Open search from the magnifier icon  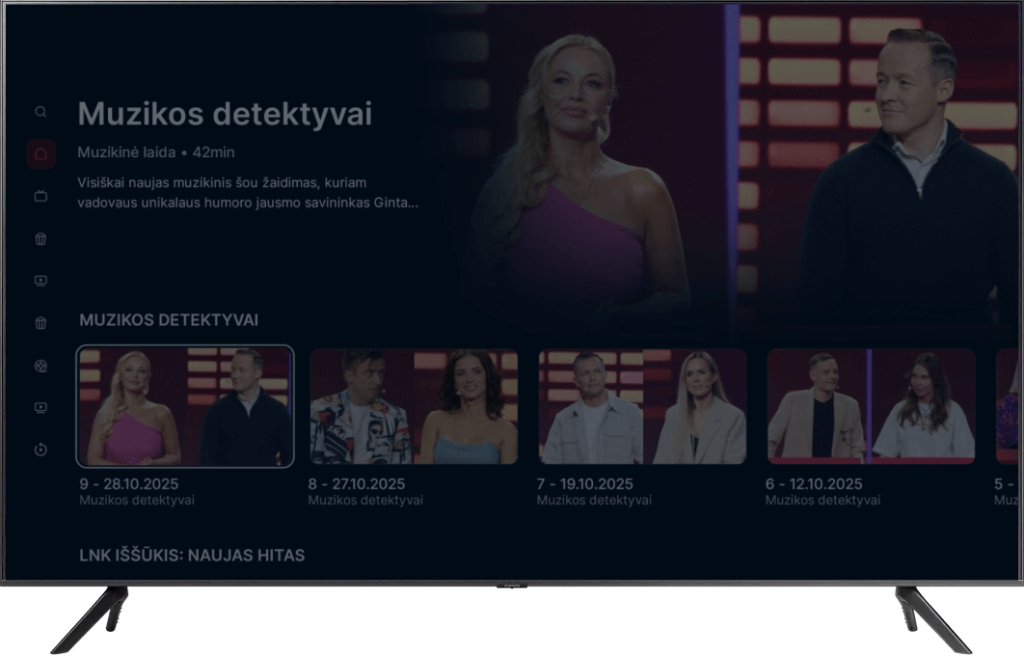pyautogui.click(x=41, y=112)
